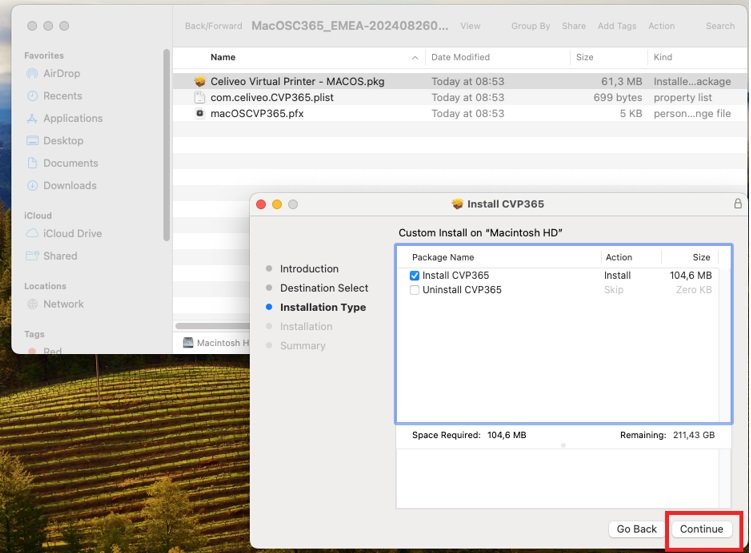Click Back/Forward in the Finder toolbar
This screenshot has height=553, width=751.
coord(214,26)
